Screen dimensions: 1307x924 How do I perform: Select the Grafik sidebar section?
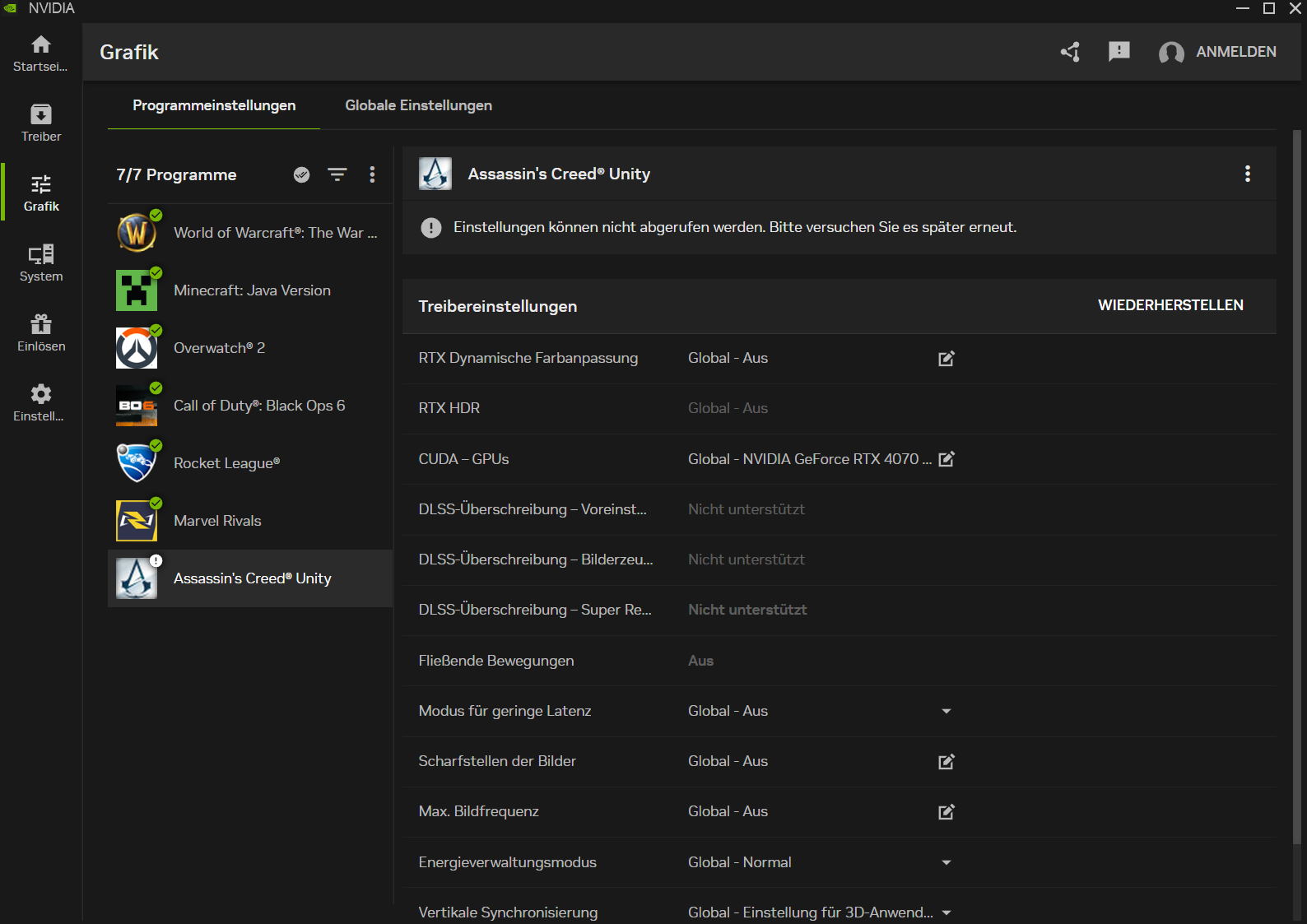click(x=41, y=193)
